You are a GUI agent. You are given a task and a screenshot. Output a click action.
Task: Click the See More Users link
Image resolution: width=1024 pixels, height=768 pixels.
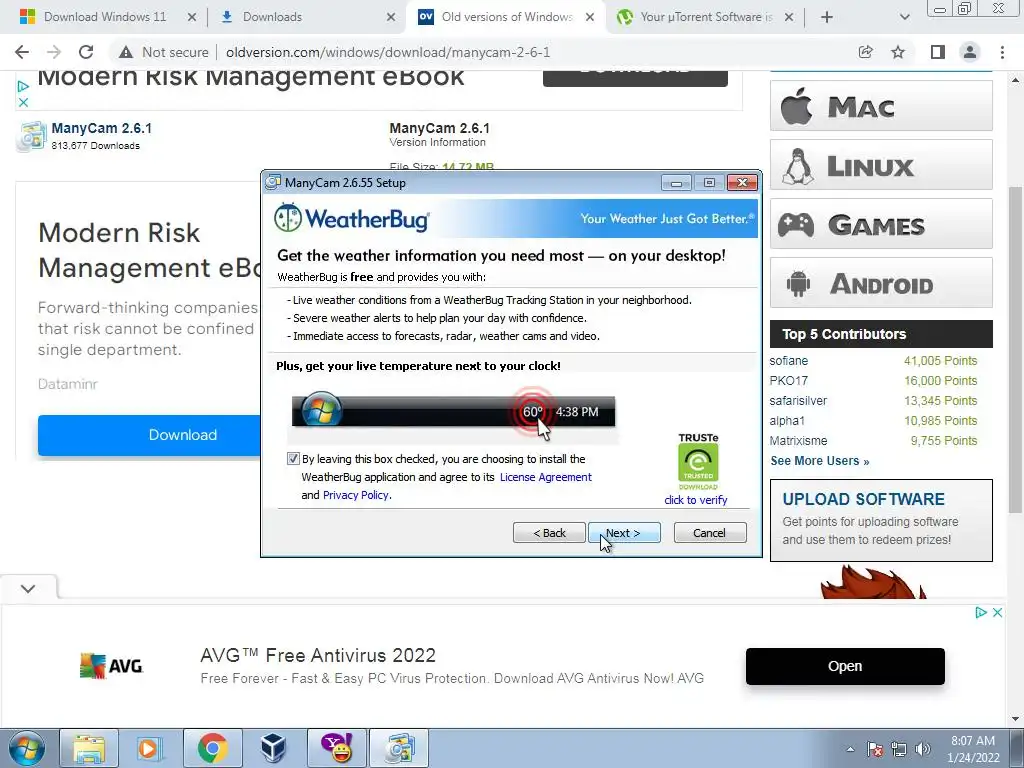click(820, 461)
